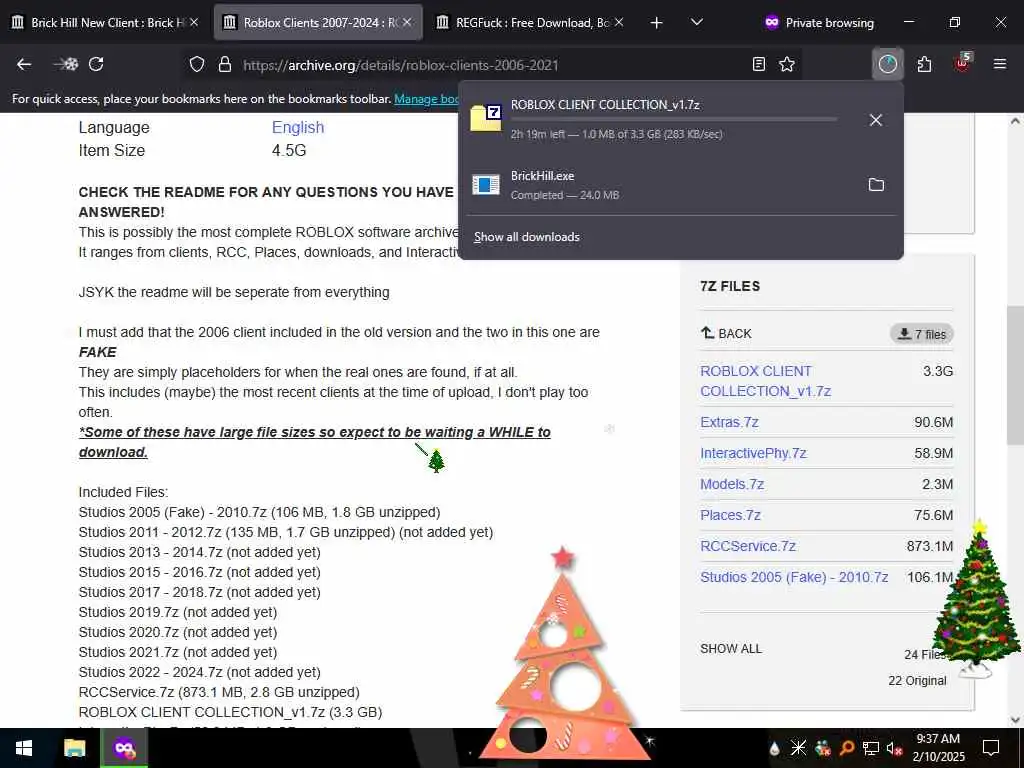The height and width of the screenshot is (768, 1024).
Task: Click the magnifier search tray icon
Action: pyautogui.click(x=847, y=748)
